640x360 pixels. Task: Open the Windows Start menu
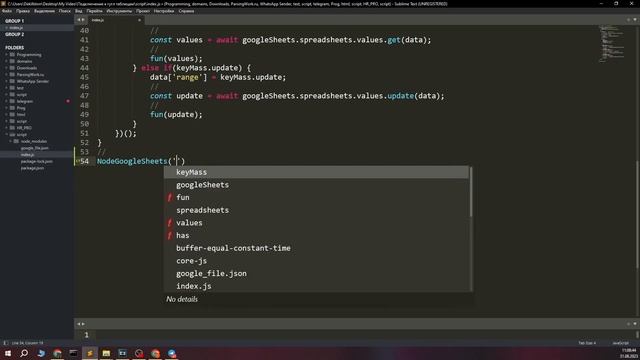[x=8, y=353]
